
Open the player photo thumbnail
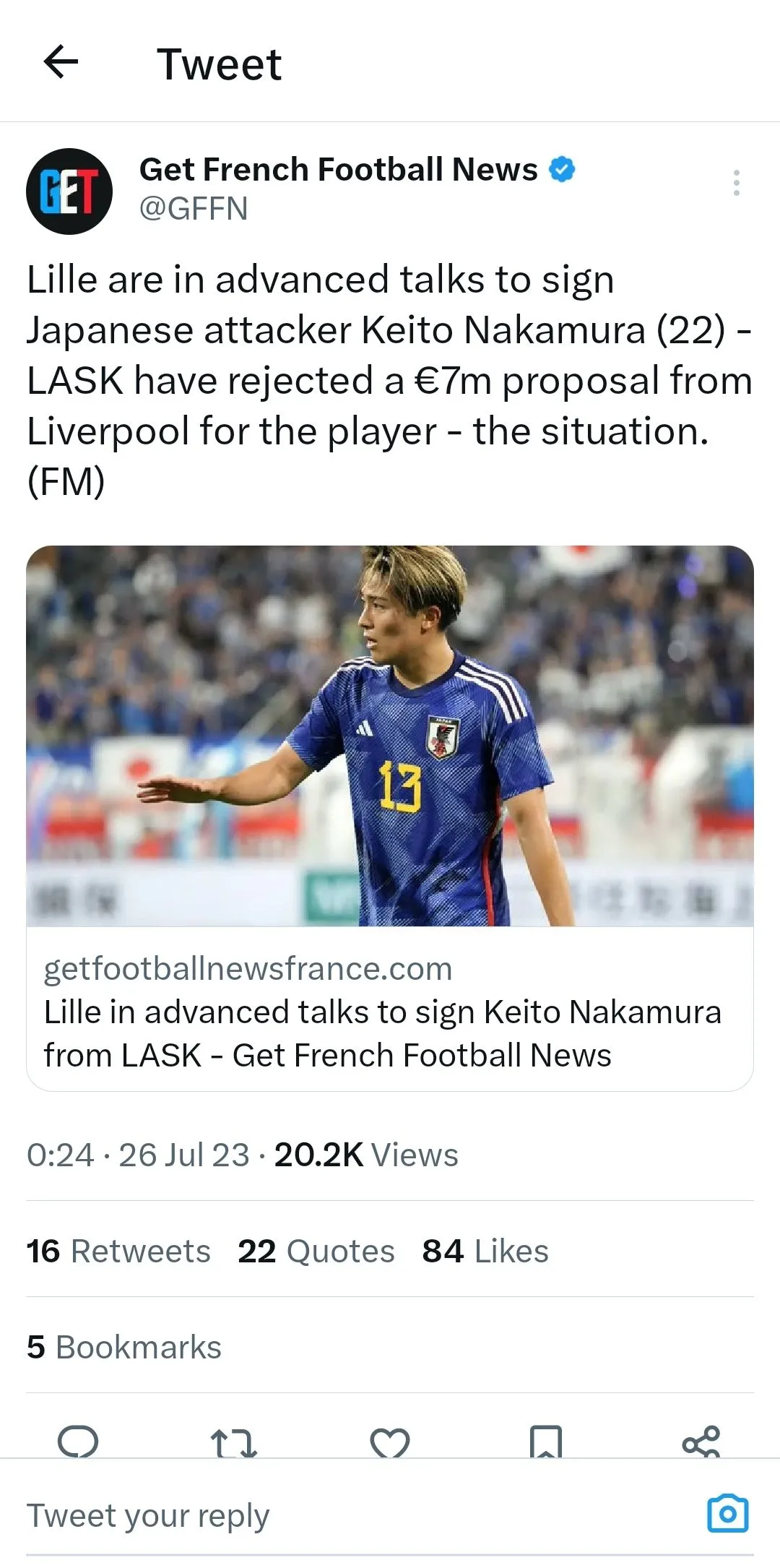(x=390, y=736)
